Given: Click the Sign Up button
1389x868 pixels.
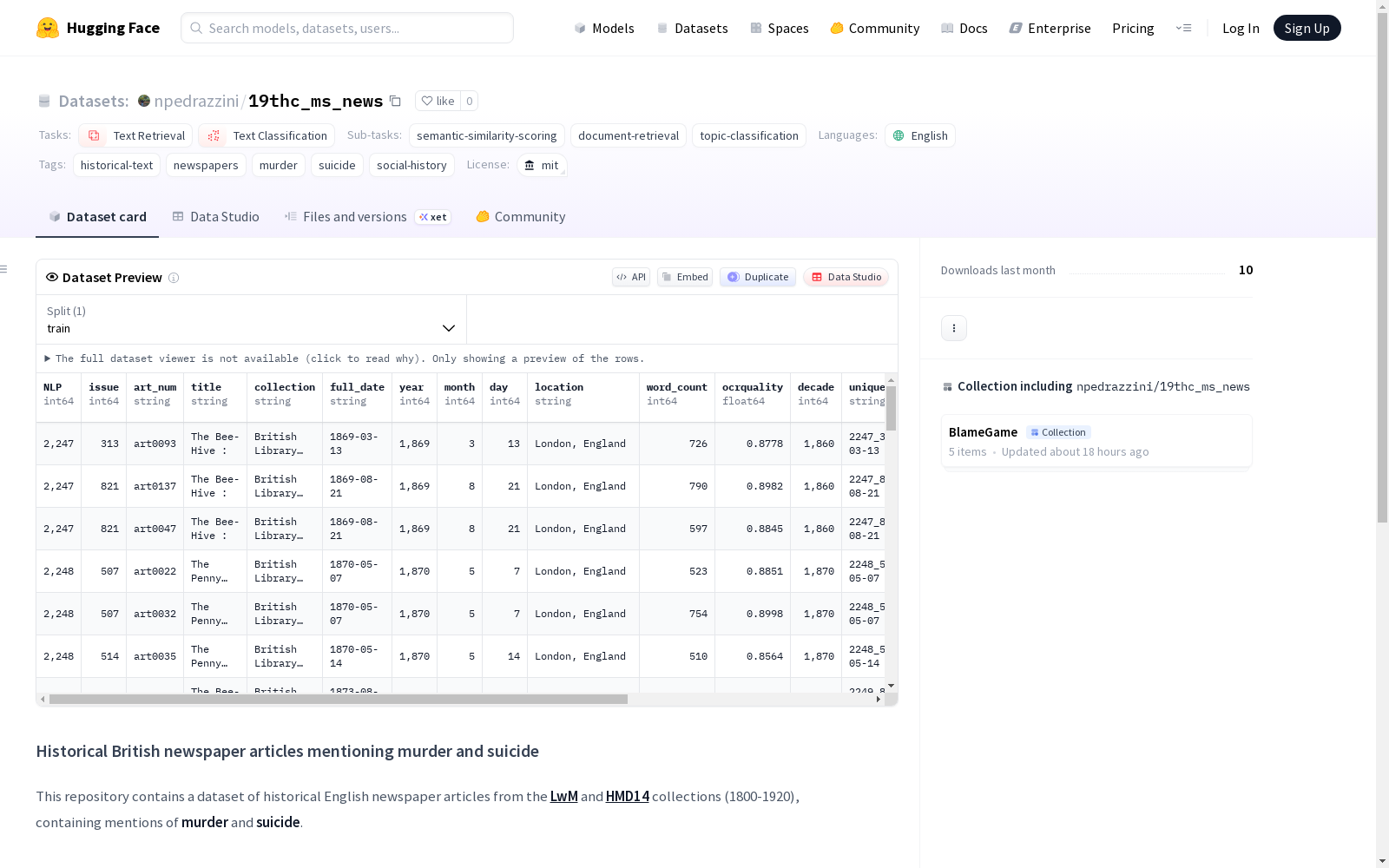Looking at the screenshot, I should pyautogui.click(x=1307, y=28).
